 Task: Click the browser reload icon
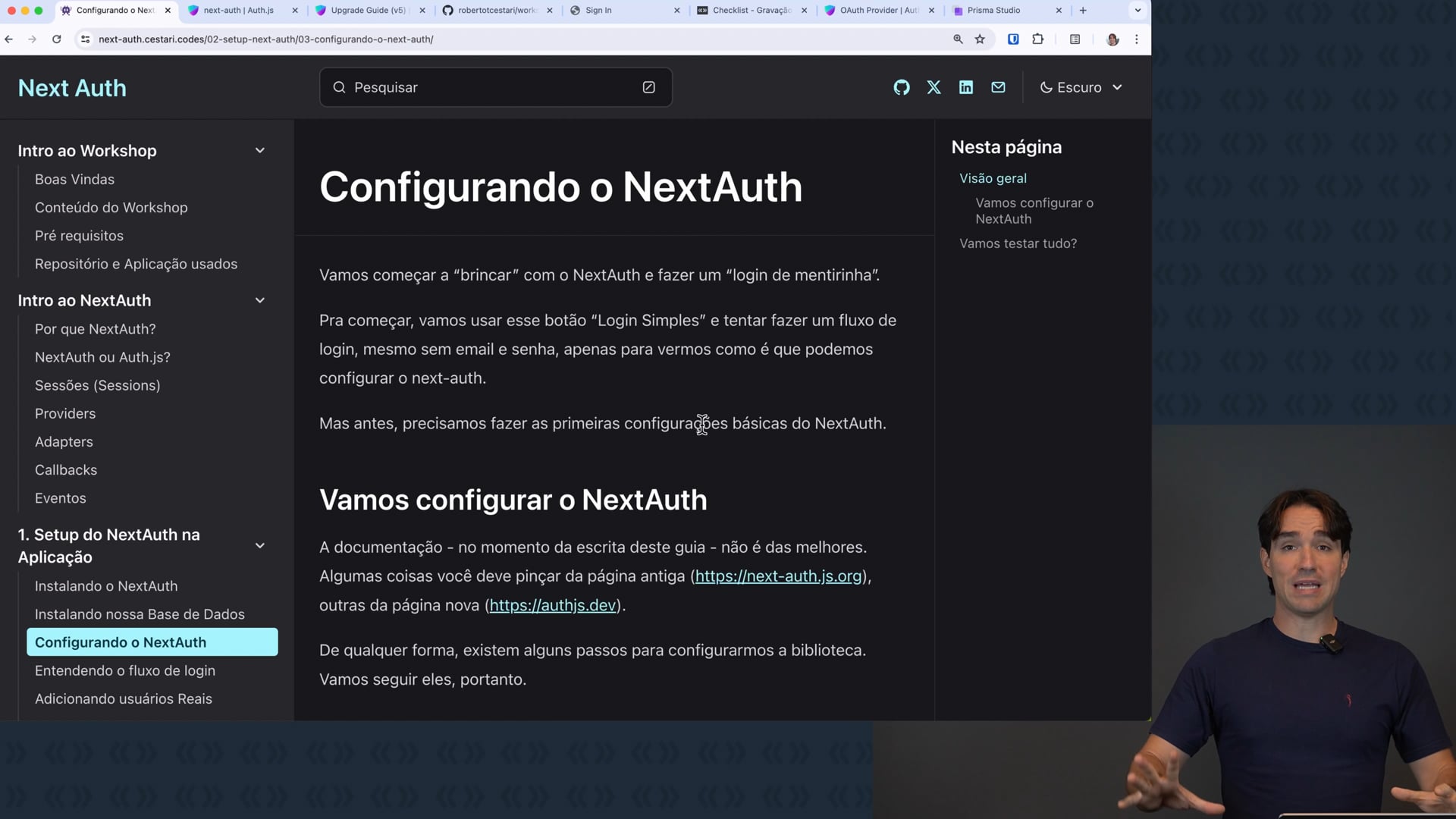point(56,39)
